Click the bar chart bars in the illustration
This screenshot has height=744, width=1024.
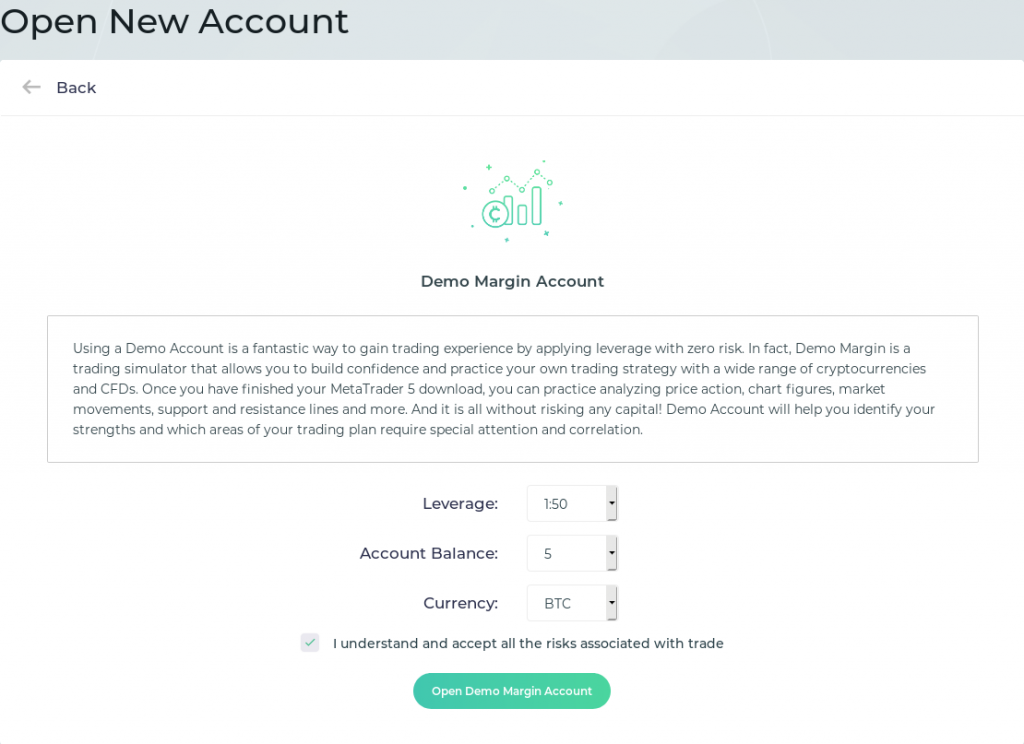click(x=529, y=206)
